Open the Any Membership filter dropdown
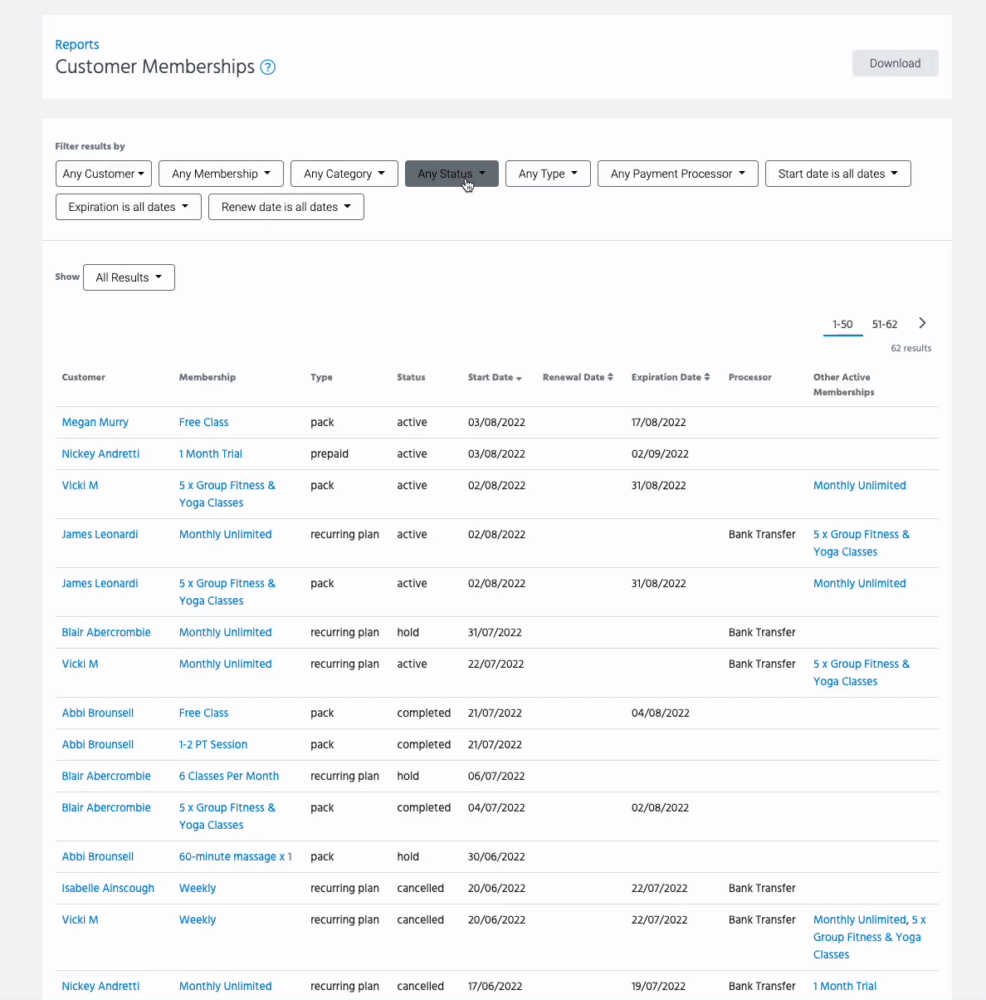The image size is (986, 1000). (x=221, y=174)
